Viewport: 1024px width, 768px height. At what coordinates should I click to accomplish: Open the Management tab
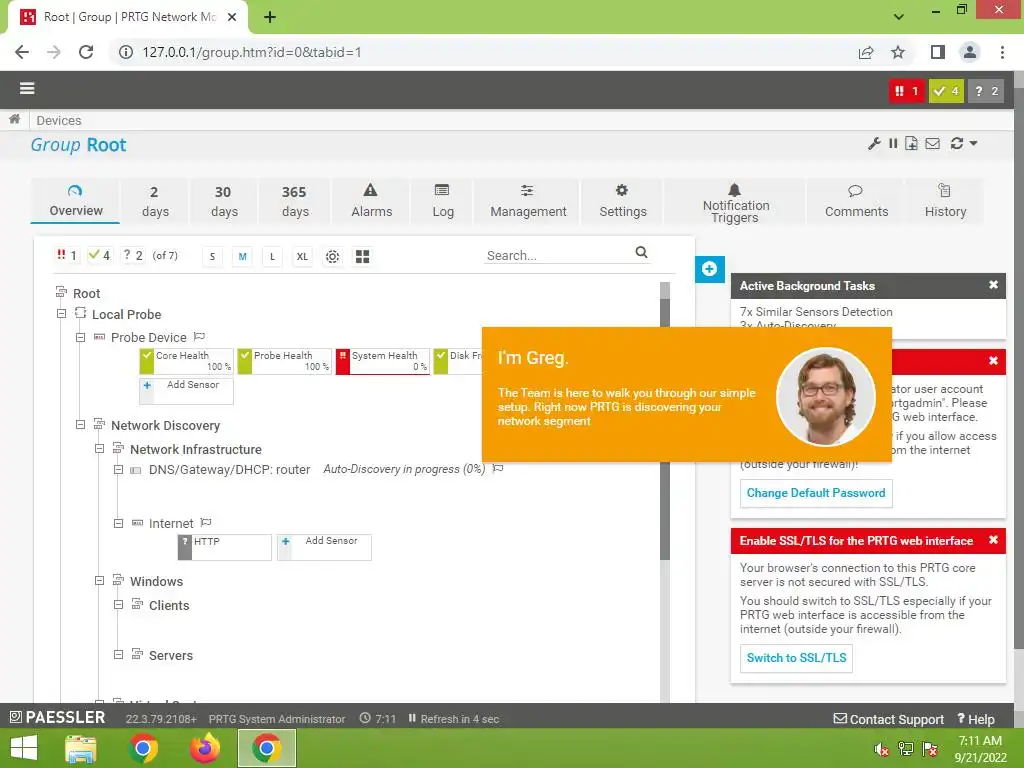tap(528, 201)
